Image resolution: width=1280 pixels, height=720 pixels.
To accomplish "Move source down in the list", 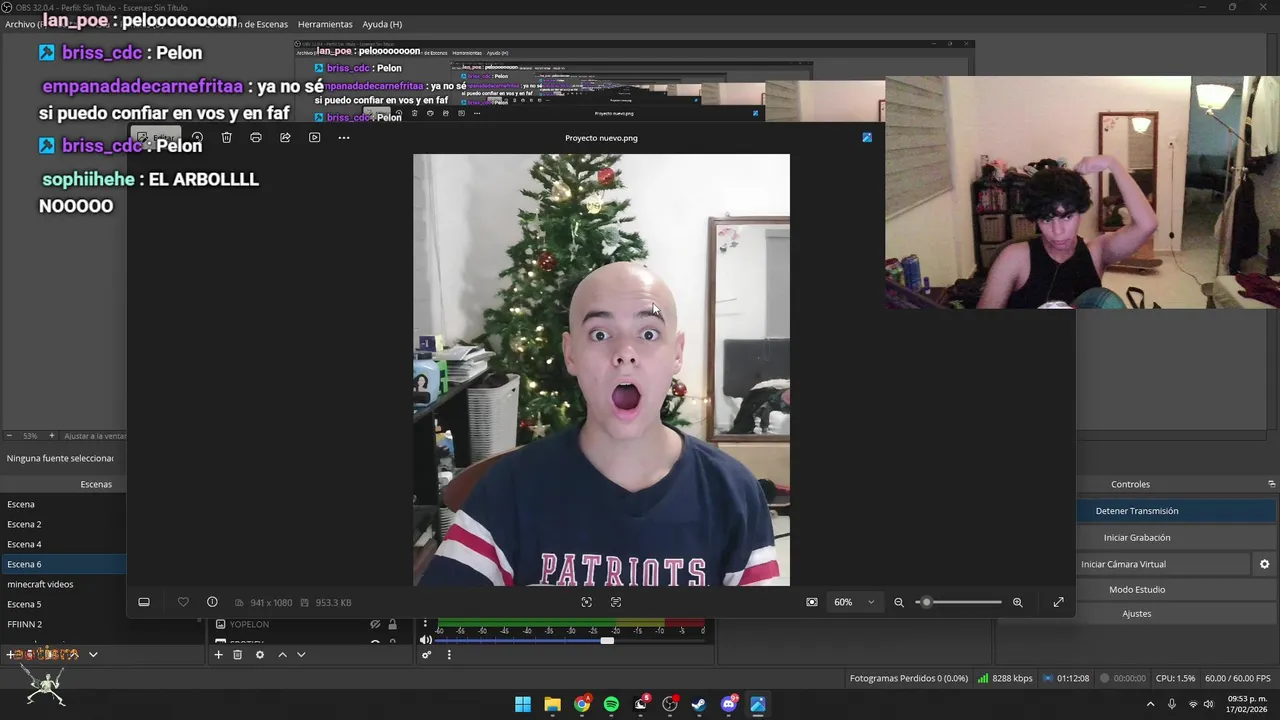I will click(301, 655).
